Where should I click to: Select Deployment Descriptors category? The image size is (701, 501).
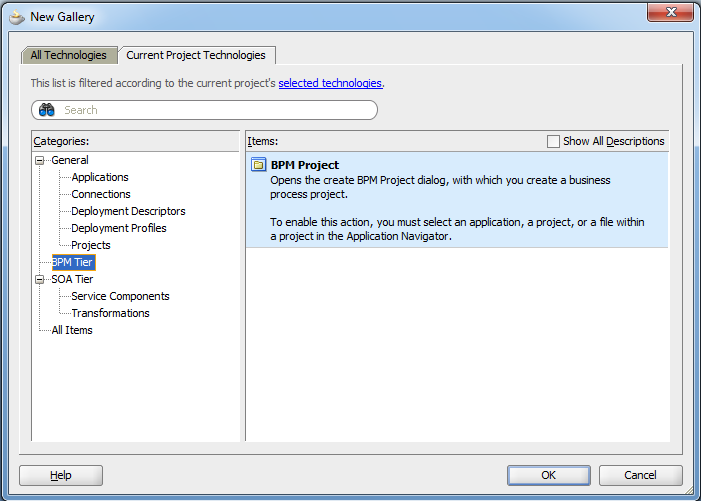tap(128, 211)
